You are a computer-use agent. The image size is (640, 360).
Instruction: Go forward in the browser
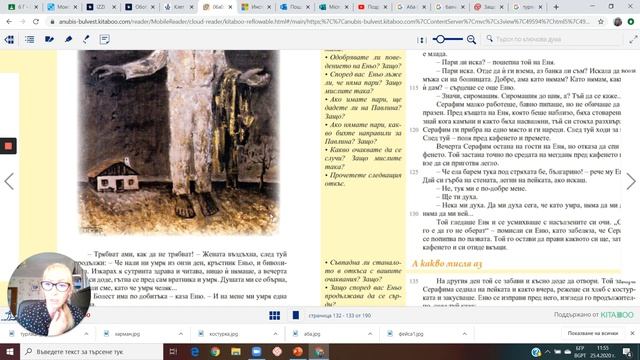click(22, 22)
